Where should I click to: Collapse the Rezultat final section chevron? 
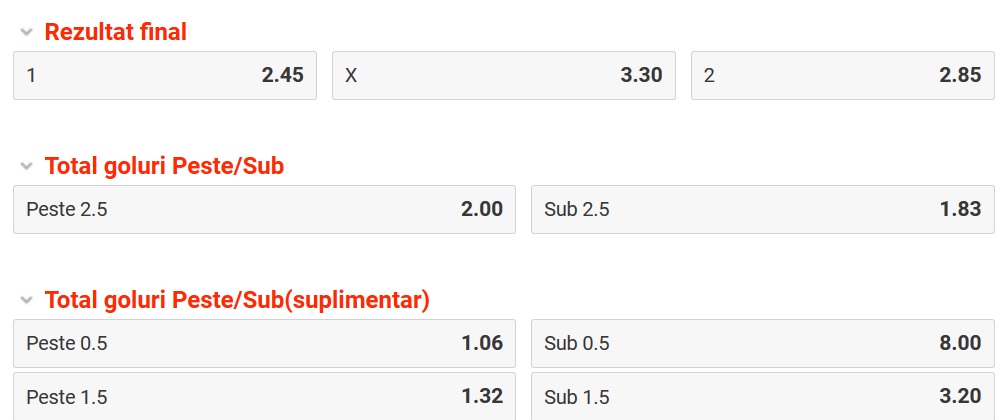point(26,32)
